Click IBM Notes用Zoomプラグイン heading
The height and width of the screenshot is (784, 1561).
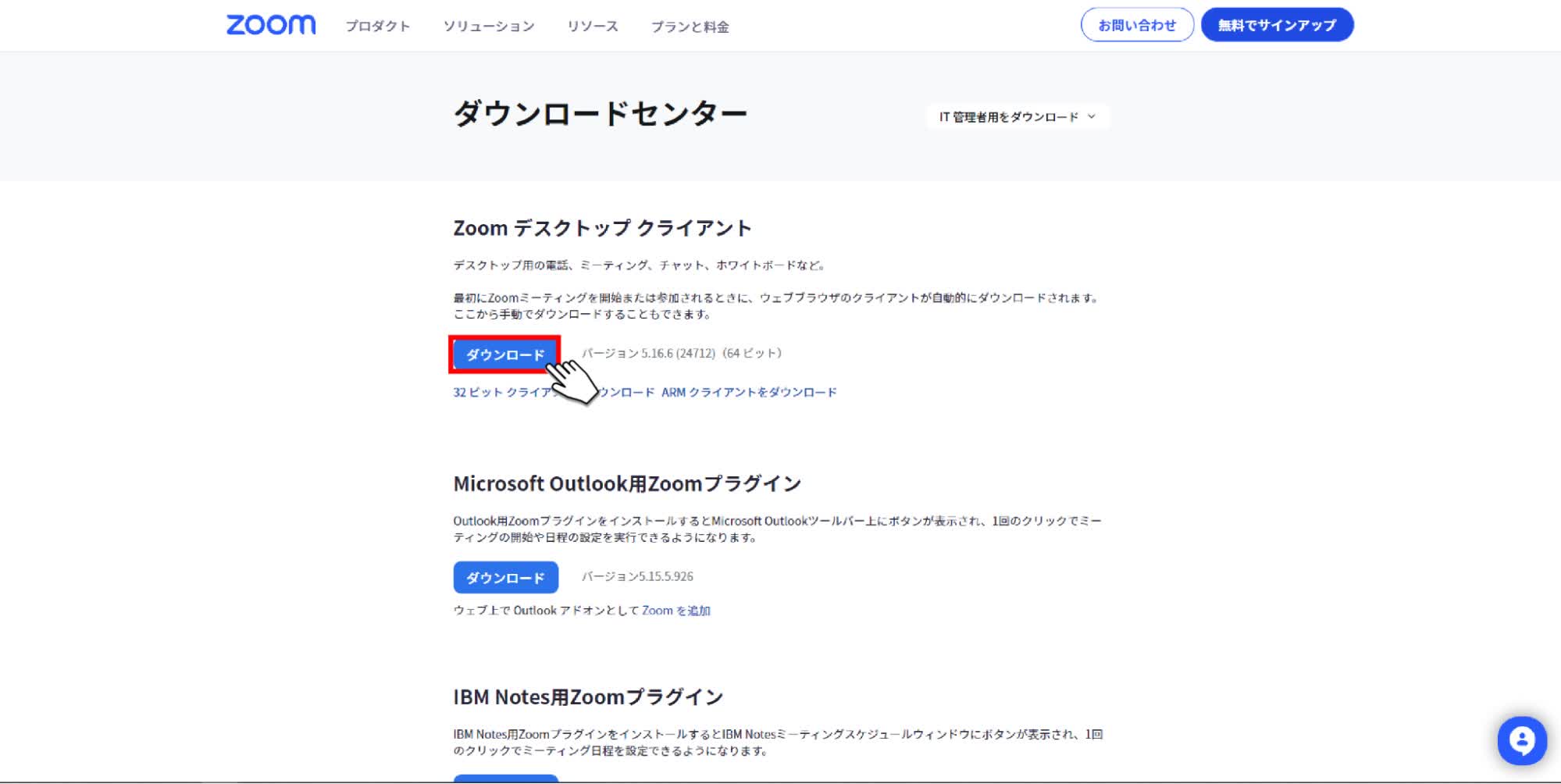click(x=589, y=697)
